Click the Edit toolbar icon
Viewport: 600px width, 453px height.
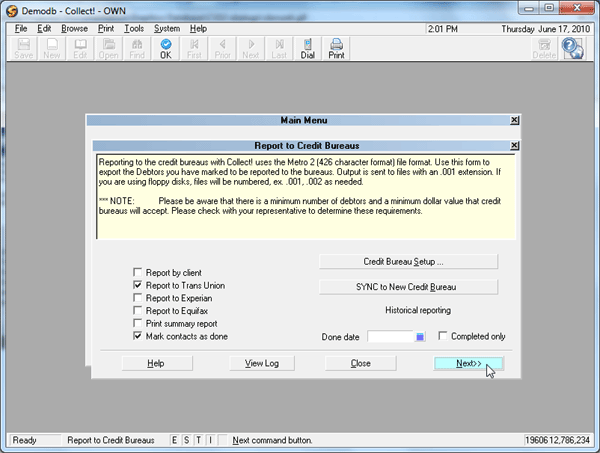[80, 49]
